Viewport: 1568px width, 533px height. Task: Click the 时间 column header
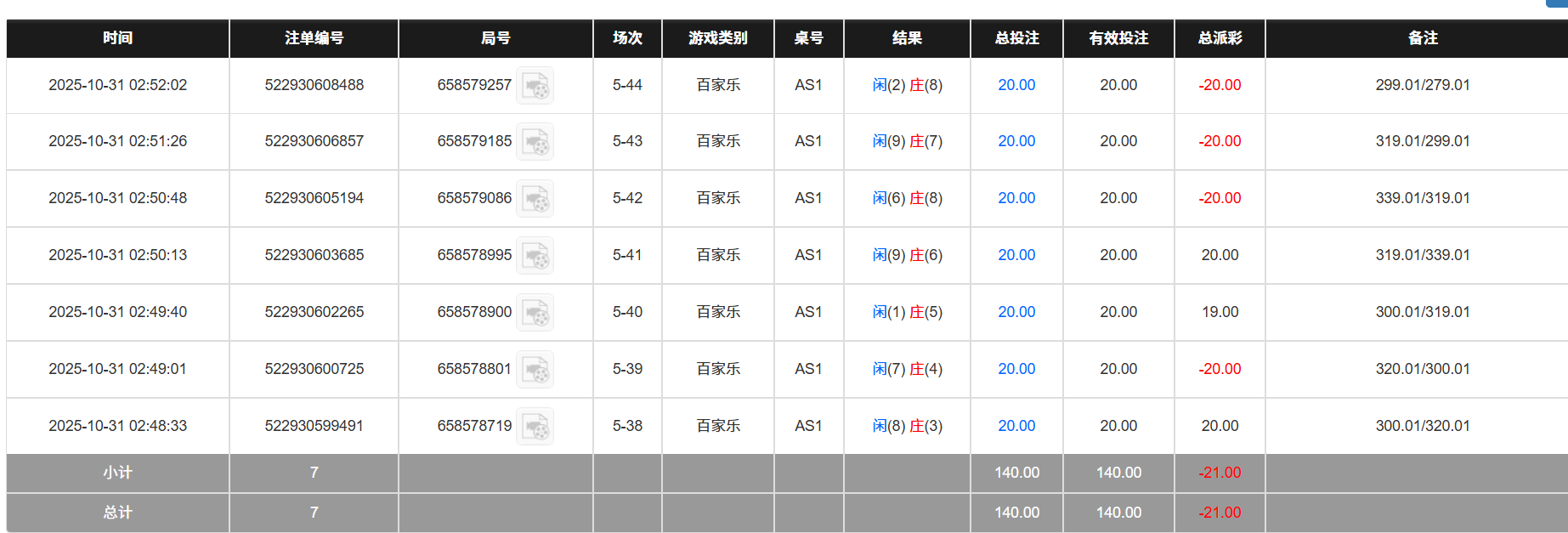[x=117, y=38]
